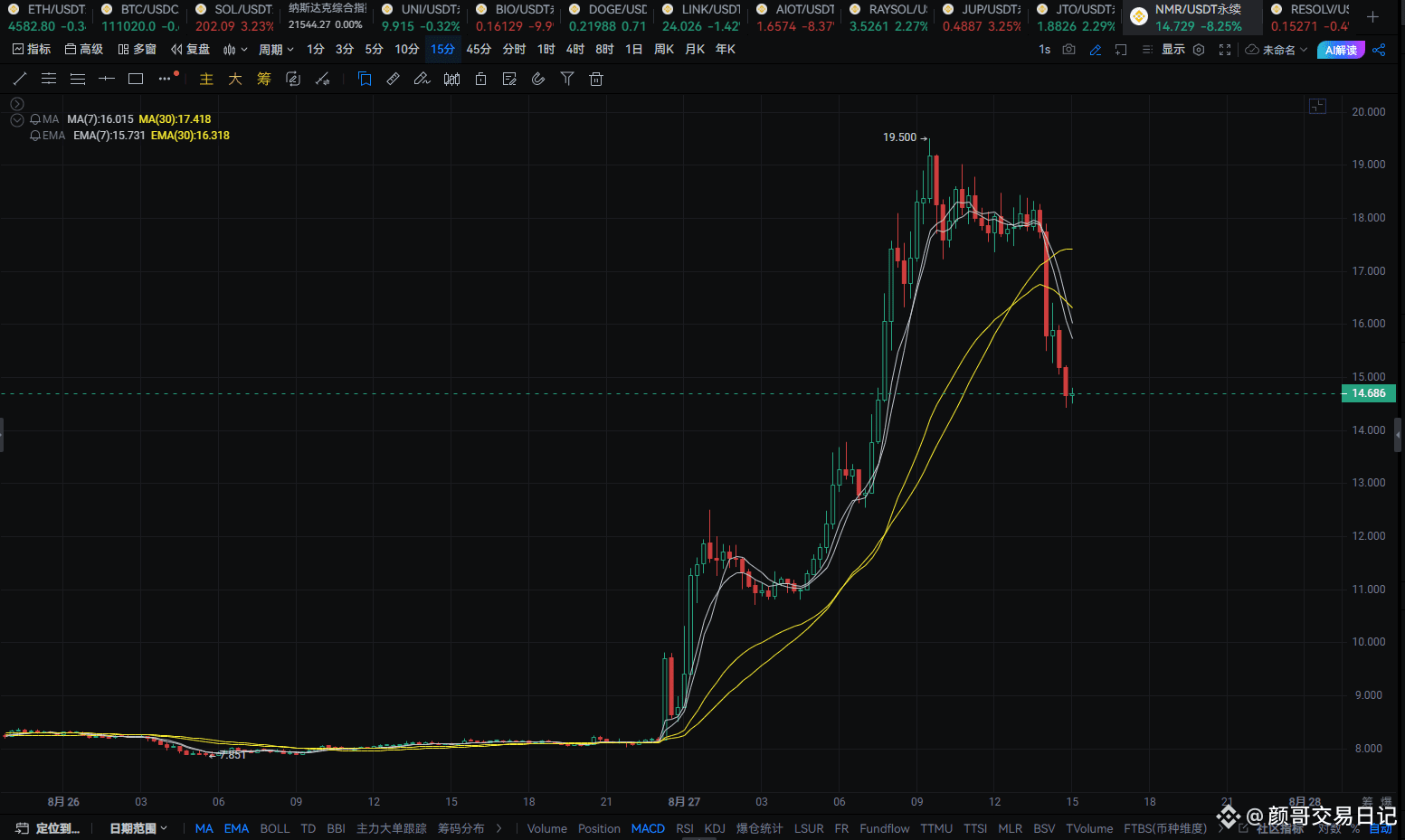Viewport: 1405px width, 840px height.
Task: Select the rectangle drawing tool
Action: click(136, 79)
